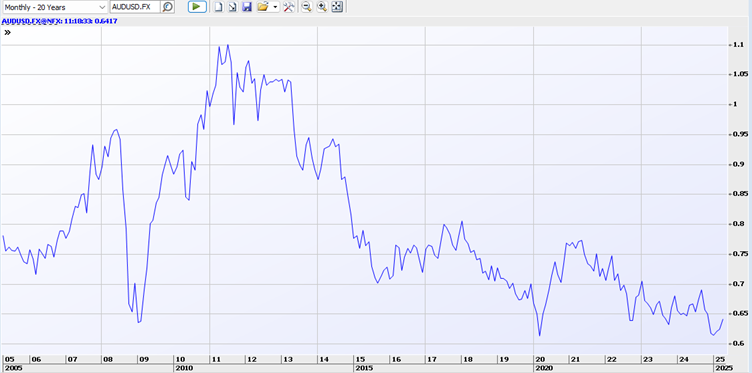Select the 2020 label on the time axis

[x=544, y=368]
